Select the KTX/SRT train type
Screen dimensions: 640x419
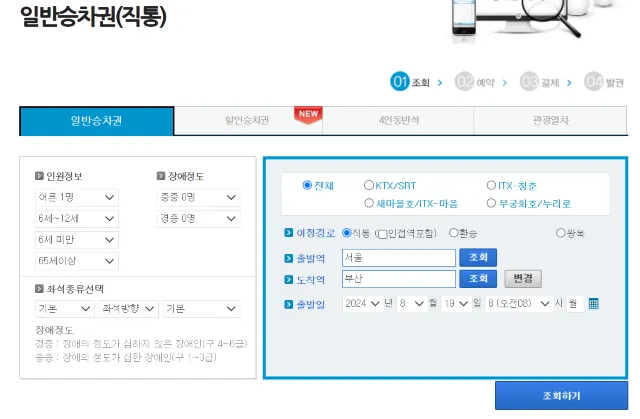(369, 185)
